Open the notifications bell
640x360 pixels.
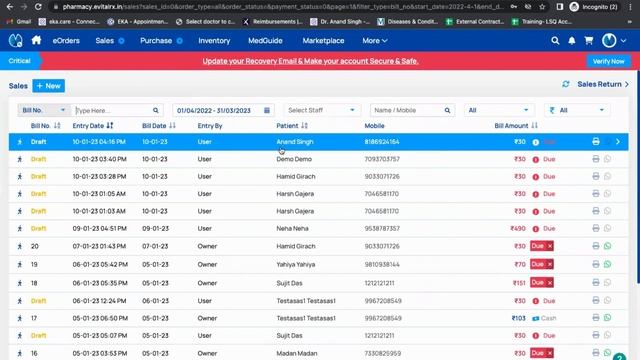tap(571, 40)
